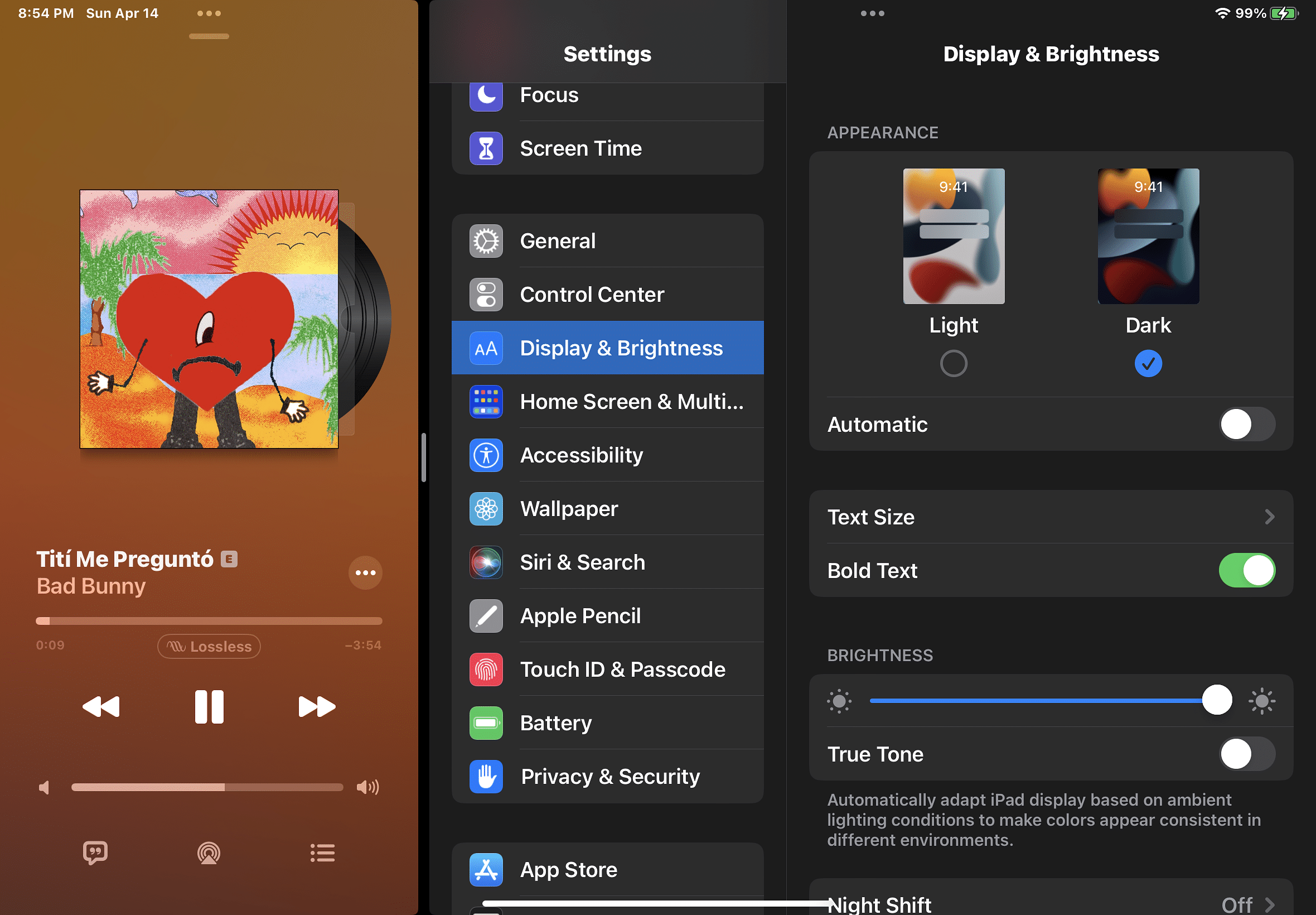Pause the playing song
Screen dimensions: 1316x915
click(209, 706)
